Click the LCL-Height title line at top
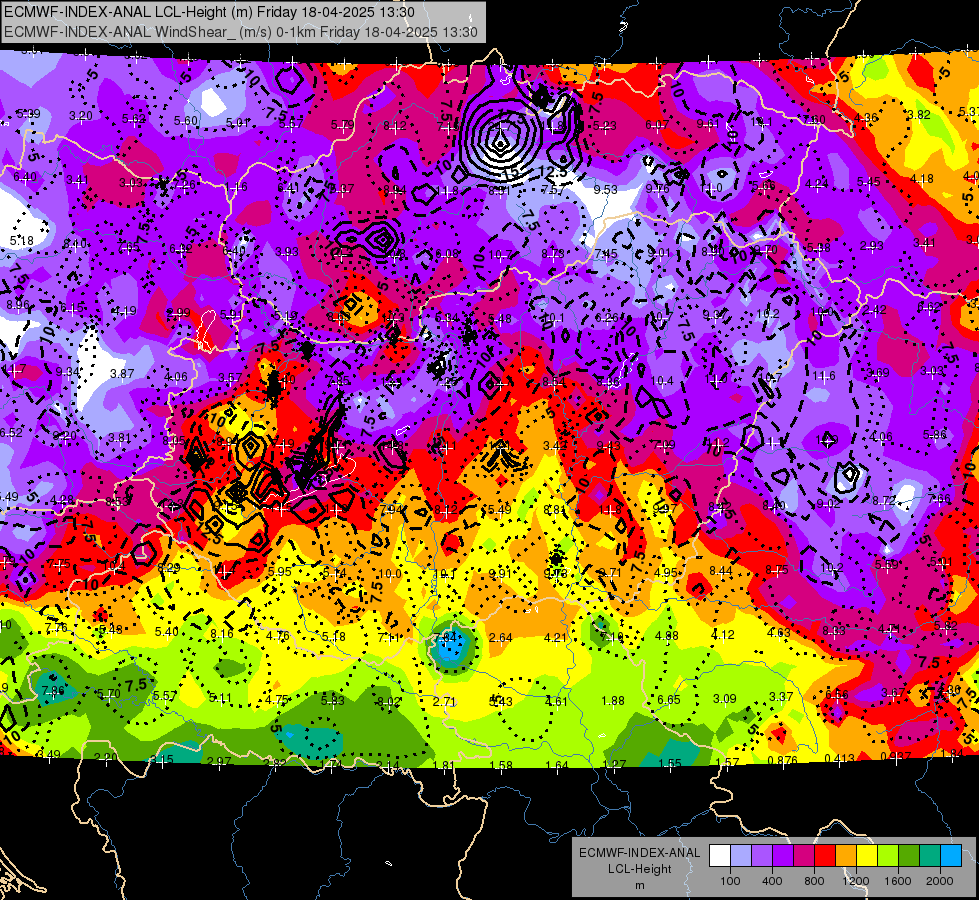Screen dimensions: 979x900 (209, 12)
